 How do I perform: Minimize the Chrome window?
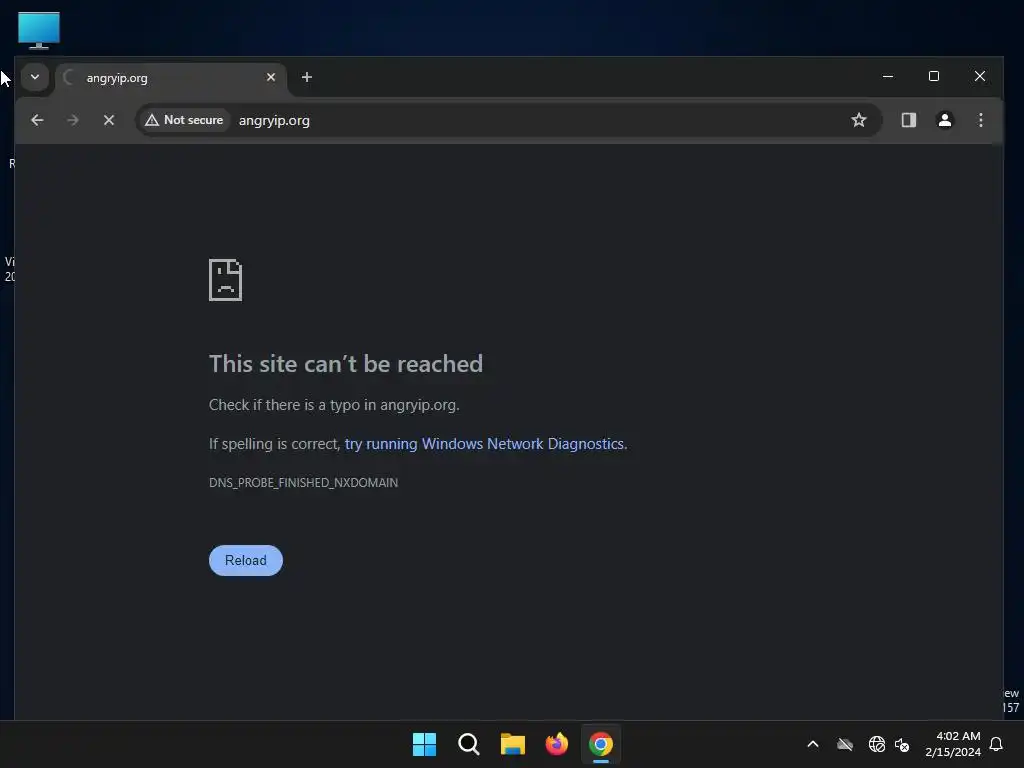888,76
